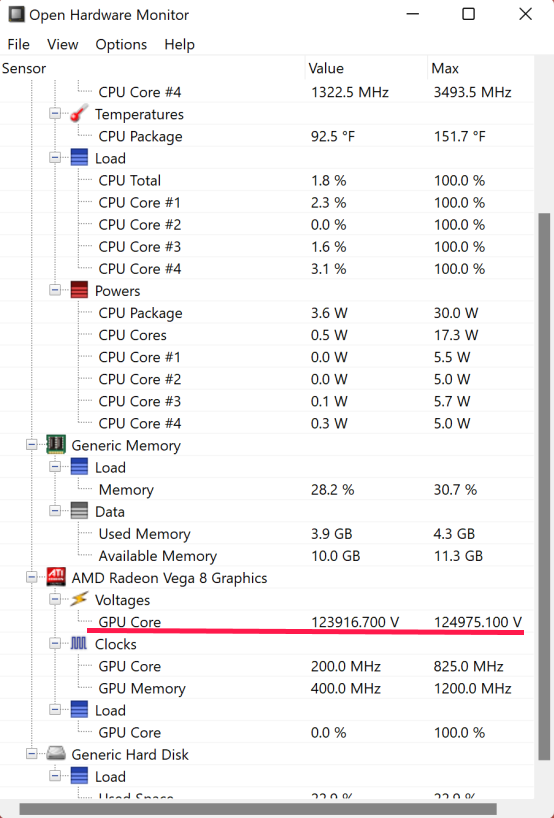Screen dimensions: 554x818
Task: Collapse AMD Radeon Vega 8 Graphics node
Action: pyautogui.click(x=32, y=578)
